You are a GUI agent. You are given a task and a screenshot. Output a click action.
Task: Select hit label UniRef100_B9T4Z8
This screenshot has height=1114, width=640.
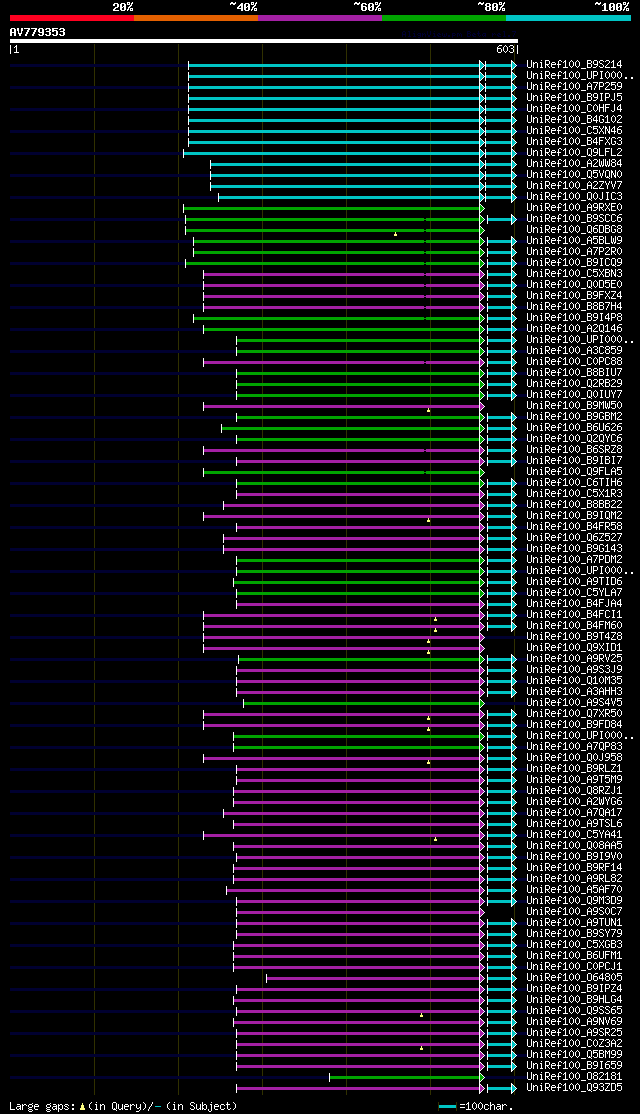(x=574, y=637)
